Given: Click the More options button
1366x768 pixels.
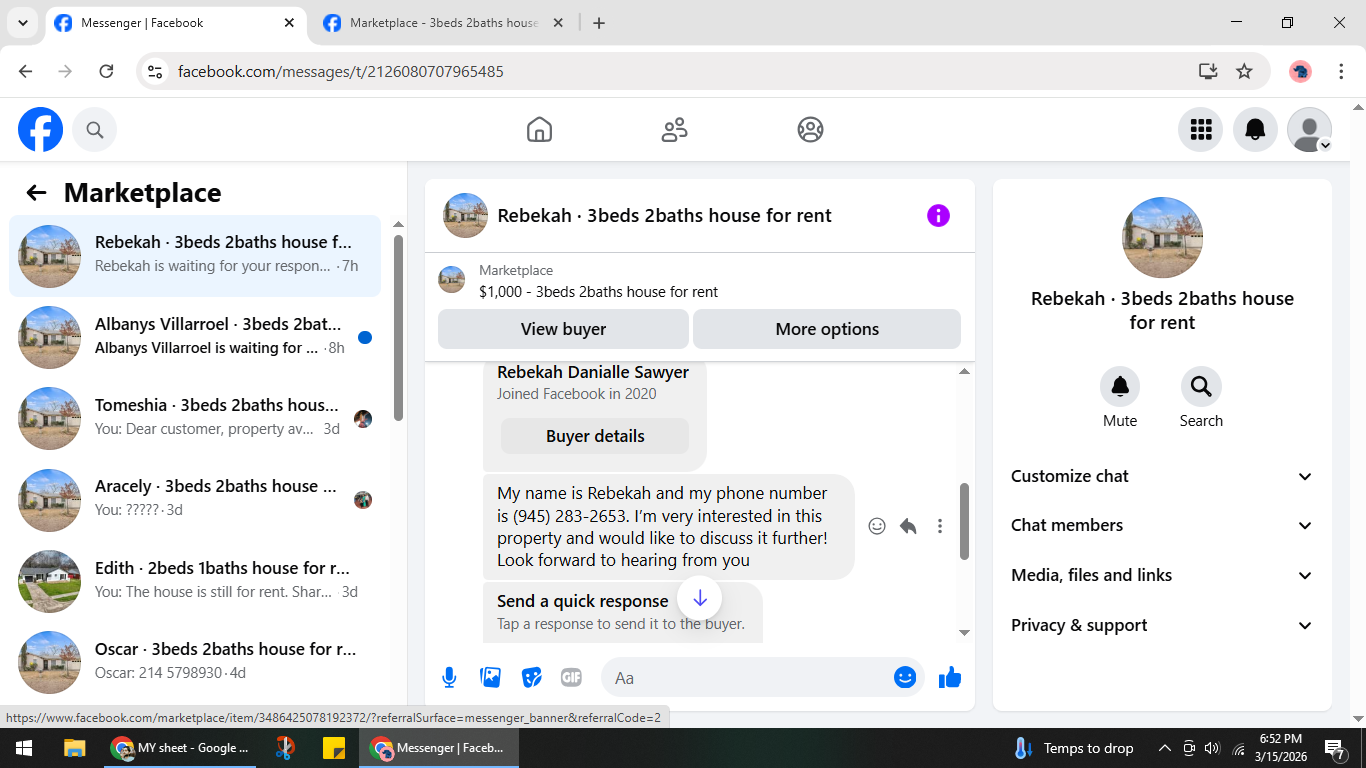Looking at the screenshot, I should 827,329.
